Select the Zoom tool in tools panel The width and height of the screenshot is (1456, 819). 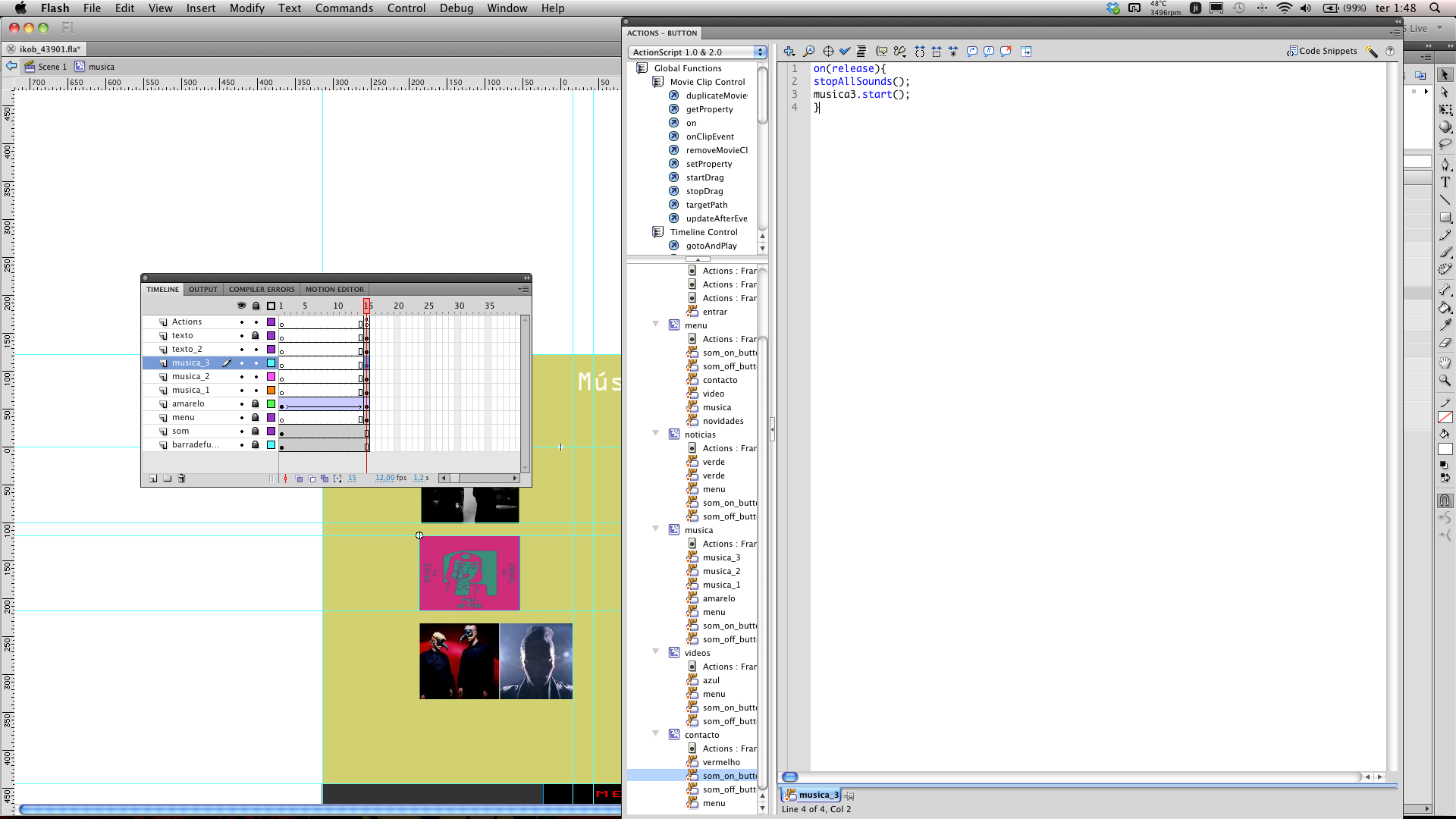pyautogui.click(x=1445, y=380)
